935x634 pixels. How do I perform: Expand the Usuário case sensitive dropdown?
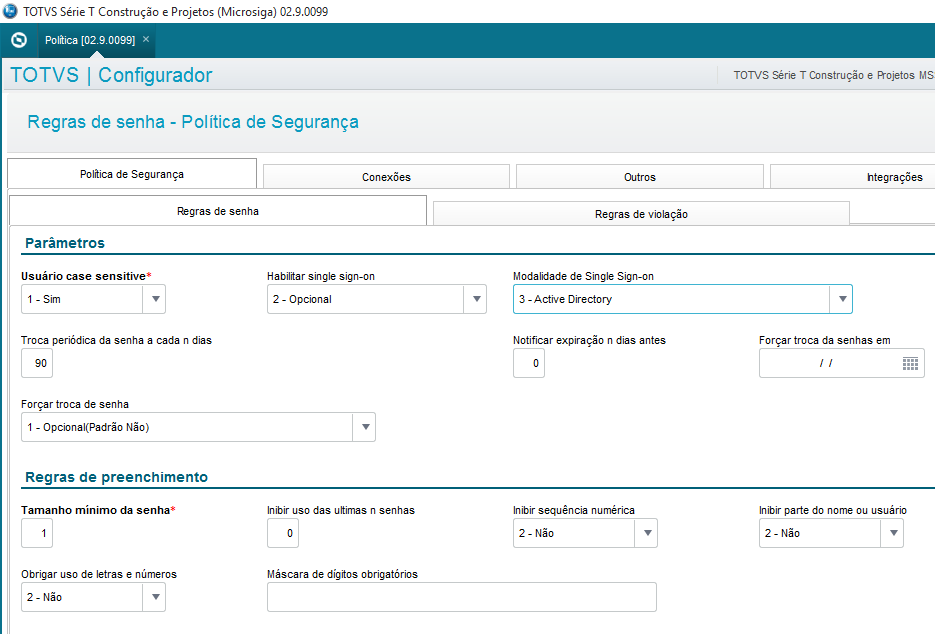point(155,299)
